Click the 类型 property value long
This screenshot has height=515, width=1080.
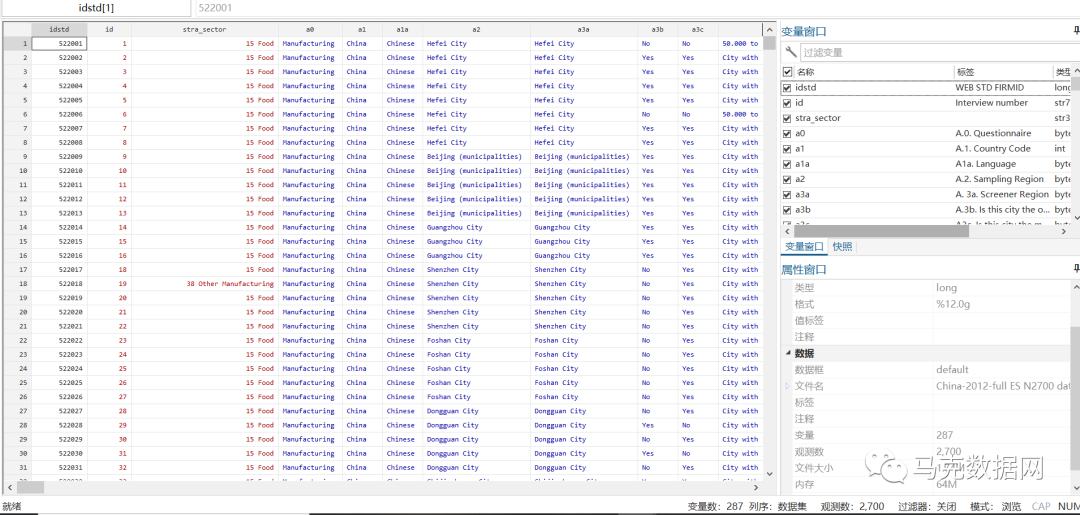click(946, 287)
